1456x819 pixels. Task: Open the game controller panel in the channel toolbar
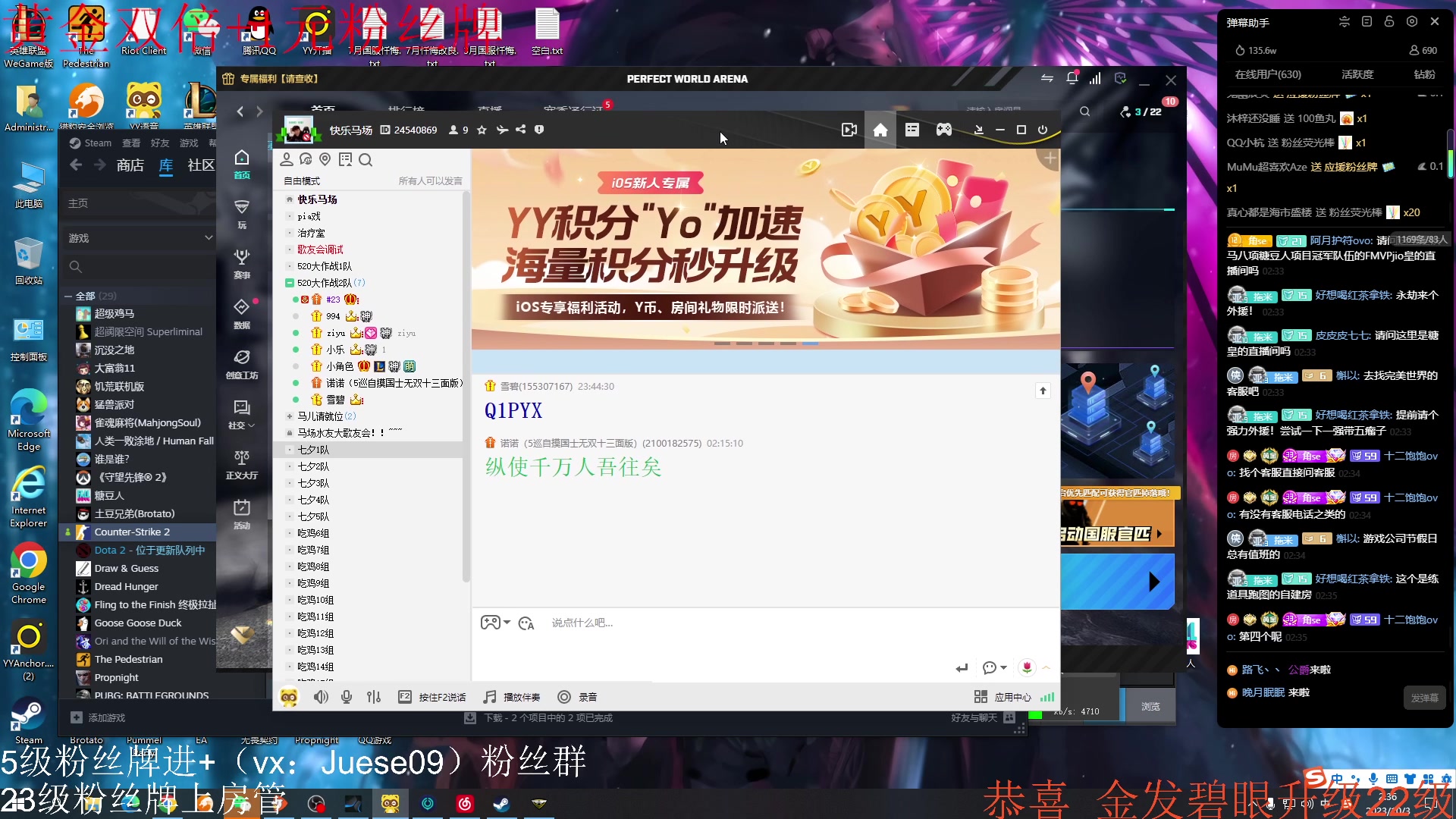[x=943, y=130]
